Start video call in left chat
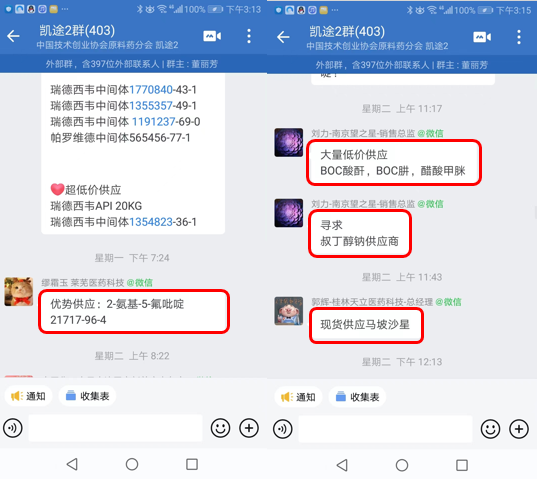 (212, 36)
